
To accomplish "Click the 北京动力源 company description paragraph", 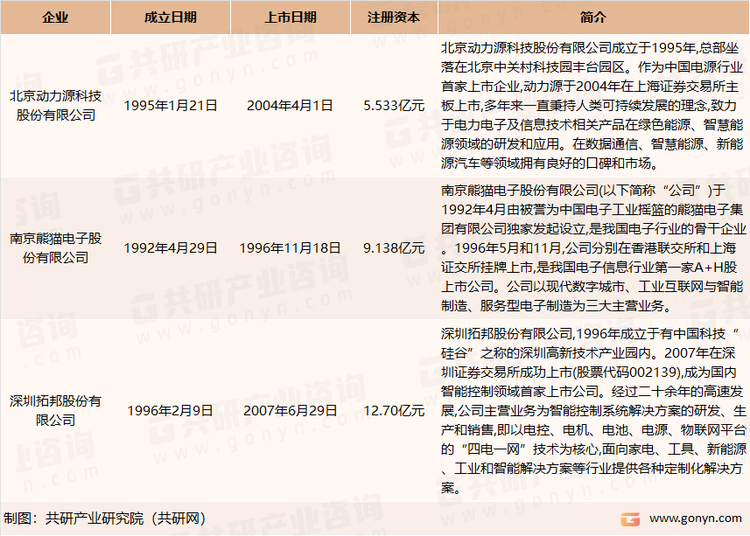I will pyautogui.click(x=593, y=106).
